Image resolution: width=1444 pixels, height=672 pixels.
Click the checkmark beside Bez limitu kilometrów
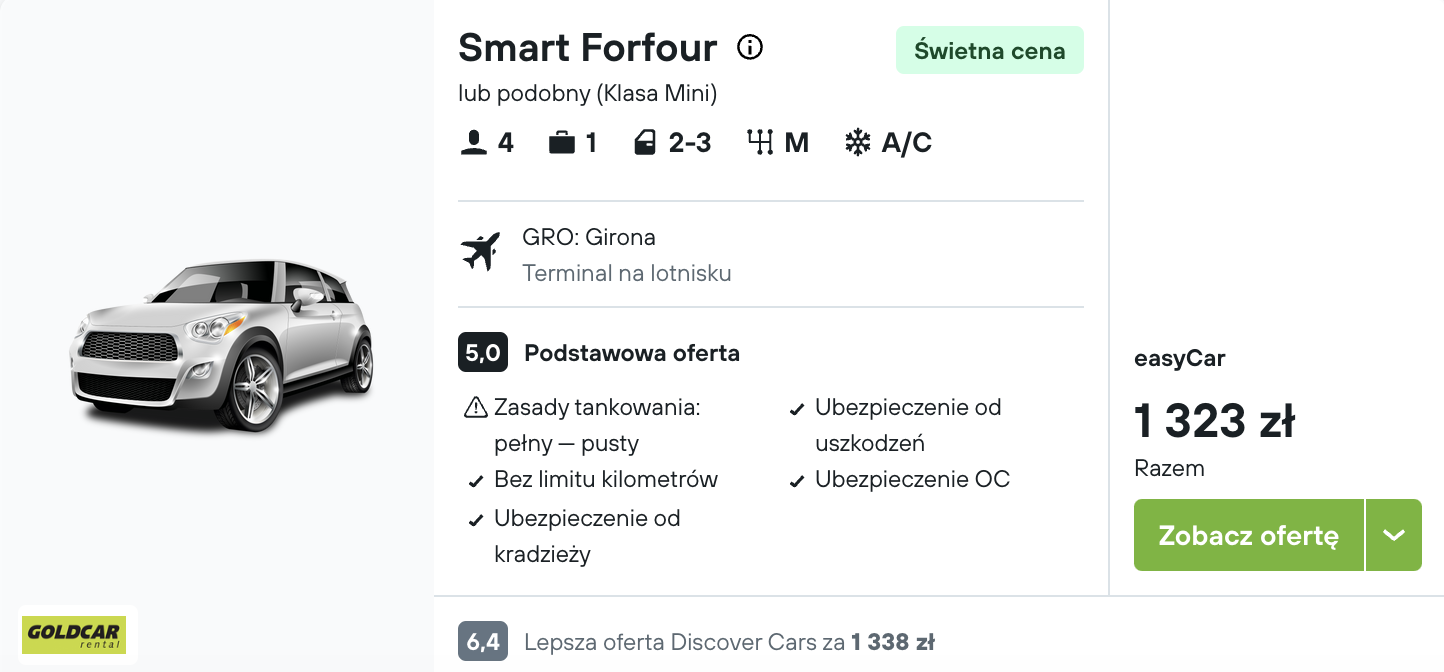[x=475, y=480]
